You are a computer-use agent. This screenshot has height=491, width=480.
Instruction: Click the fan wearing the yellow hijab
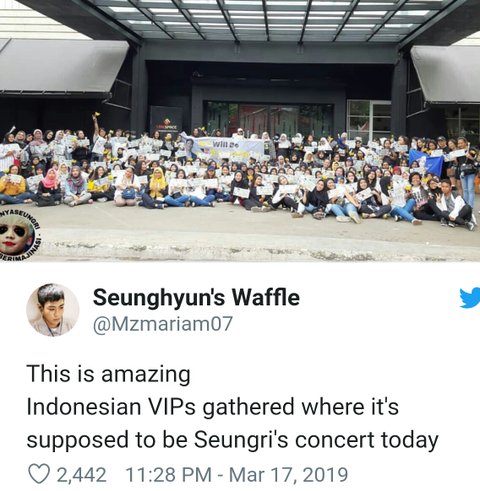click(x=158, y=185)
